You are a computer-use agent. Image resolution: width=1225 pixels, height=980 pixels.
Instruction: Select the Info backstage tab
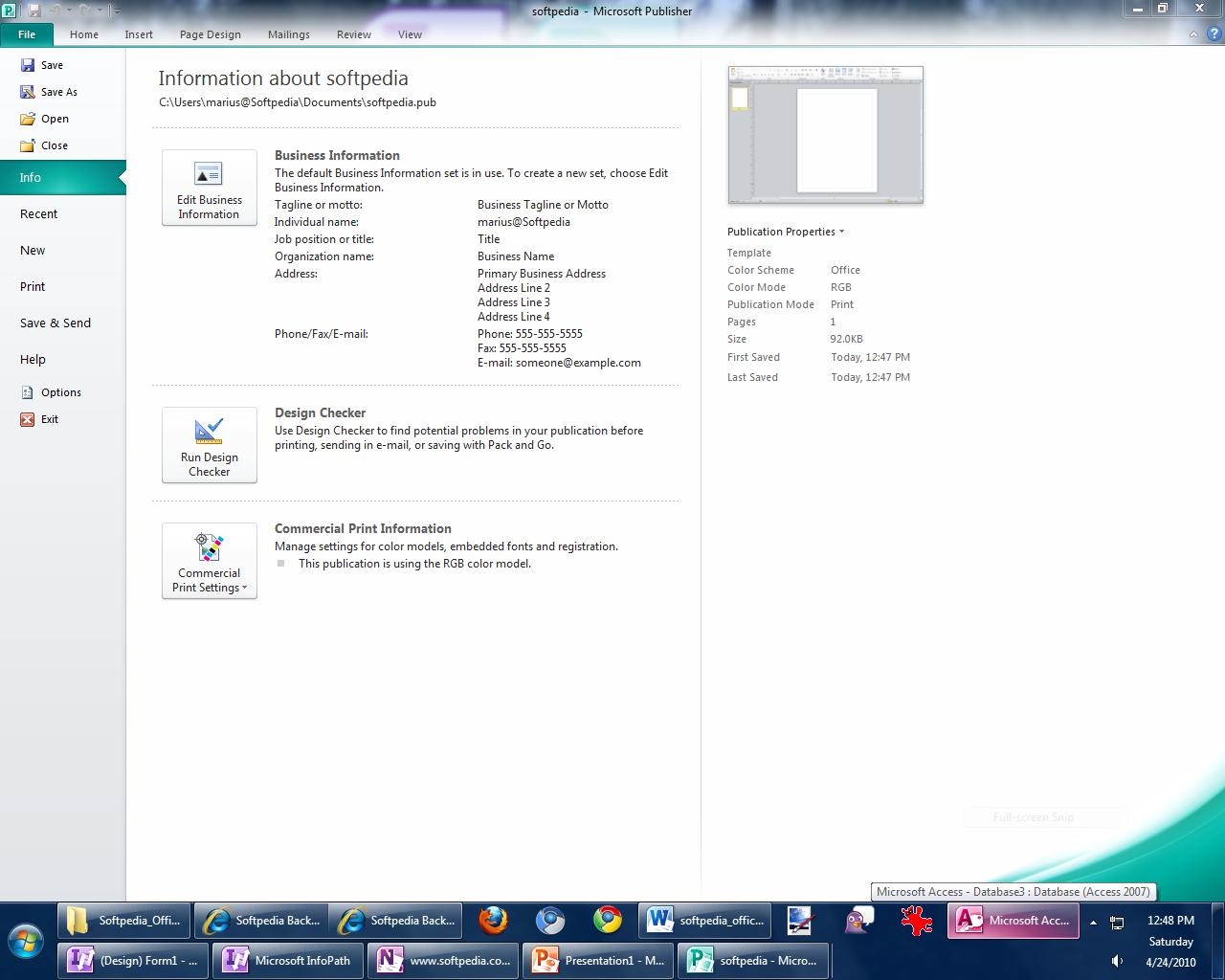(x=62, y=178)
